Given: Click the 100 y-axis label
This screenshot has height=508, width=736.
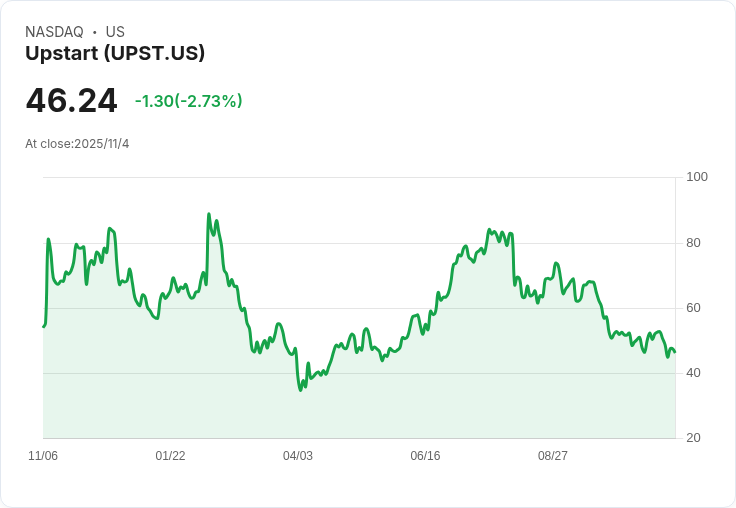Looking at the screenshot, I should (x=697, y=177).
